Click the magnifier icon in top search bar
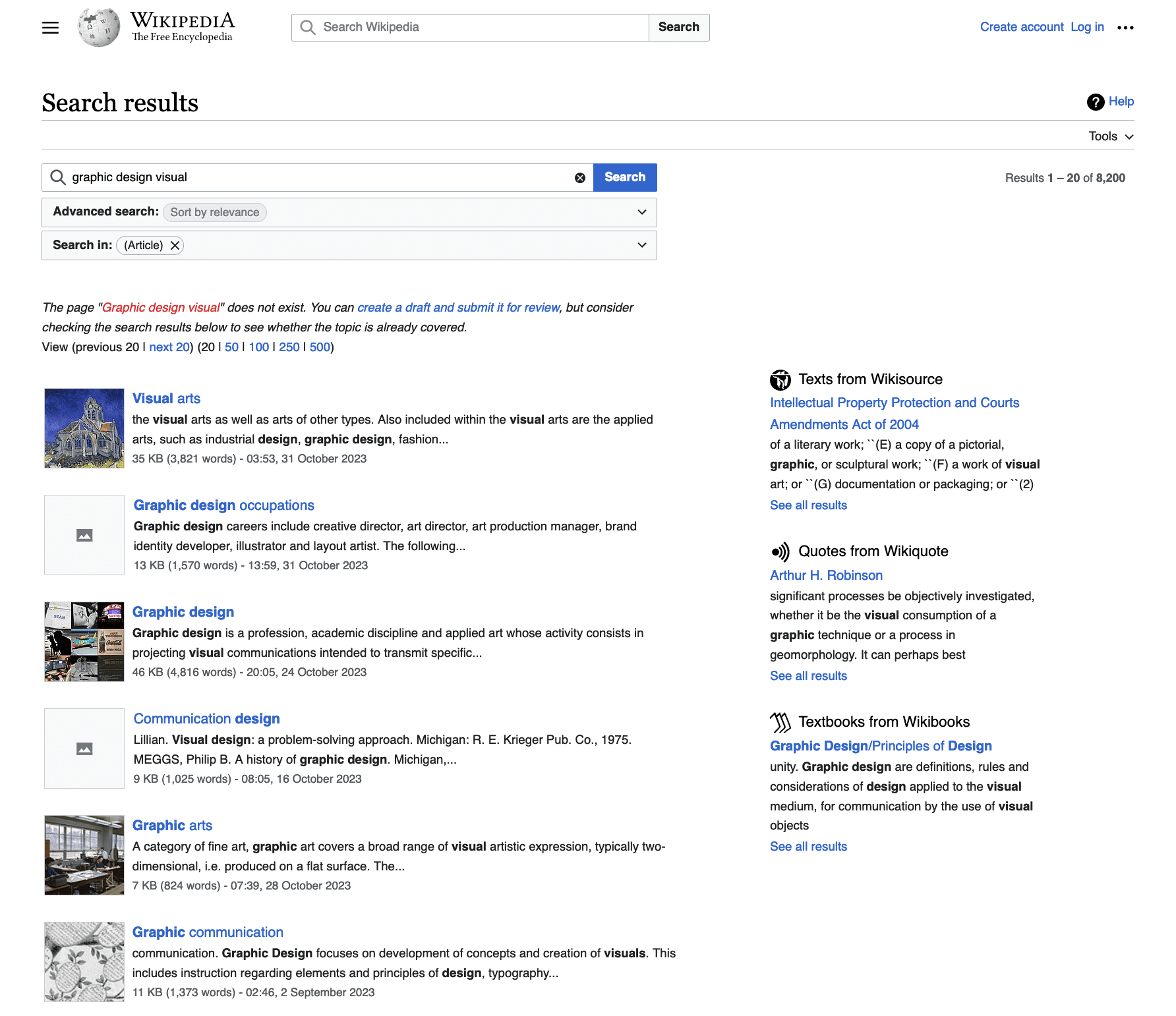Image resolution: width=1176 pixels, height=1016 pixels. (307, 27)
